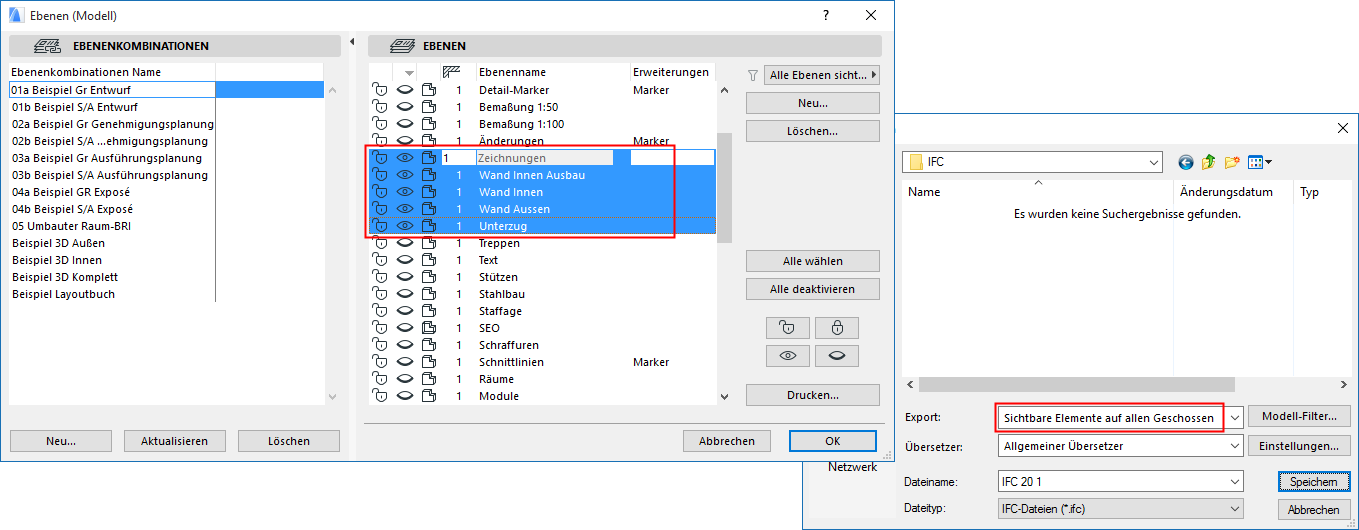Click the layer filter funnel icon
Screen dimensions: 1359x530
[754, 75]
